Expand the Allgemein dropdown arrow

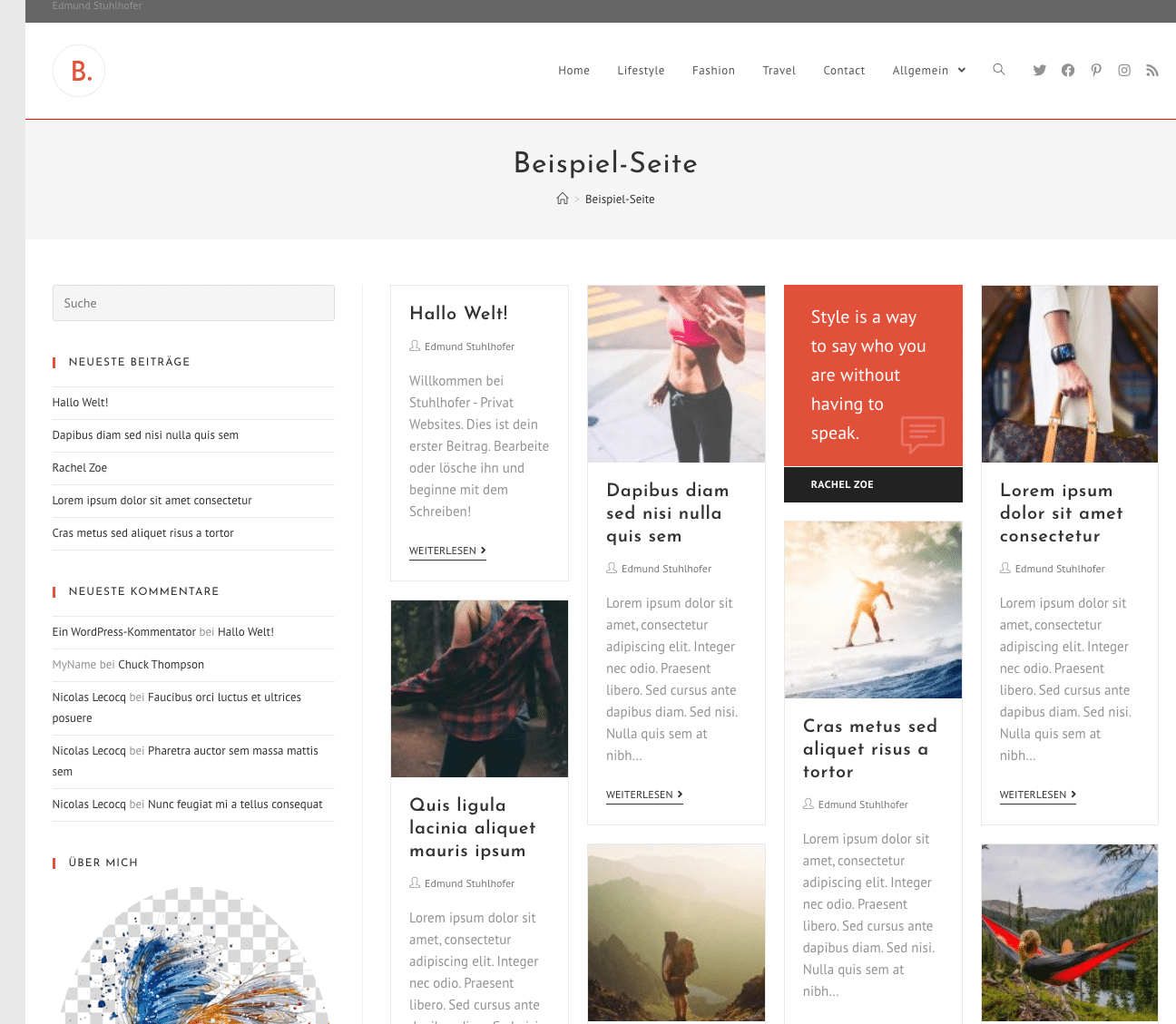pyautogui.click(x=962, y=71)
